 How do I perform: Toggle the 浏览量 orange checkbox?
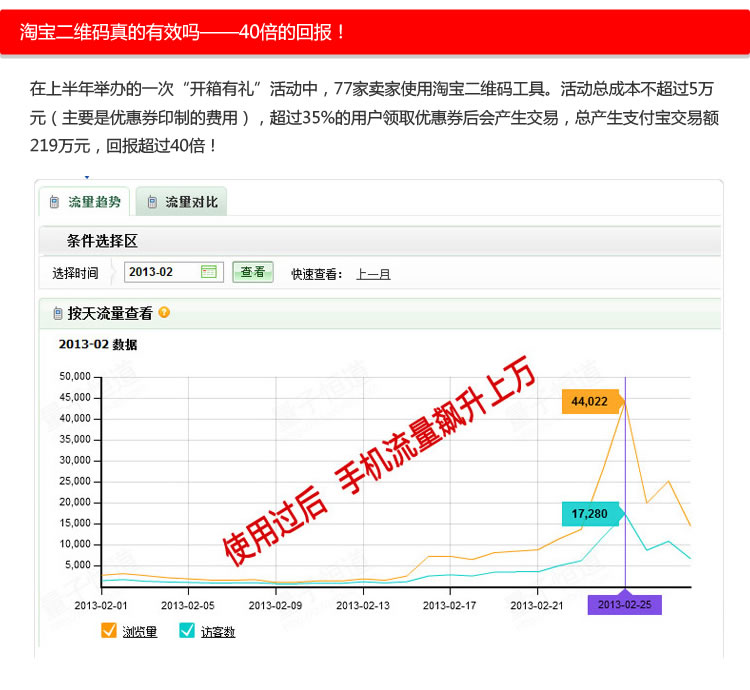click(109, 630)
